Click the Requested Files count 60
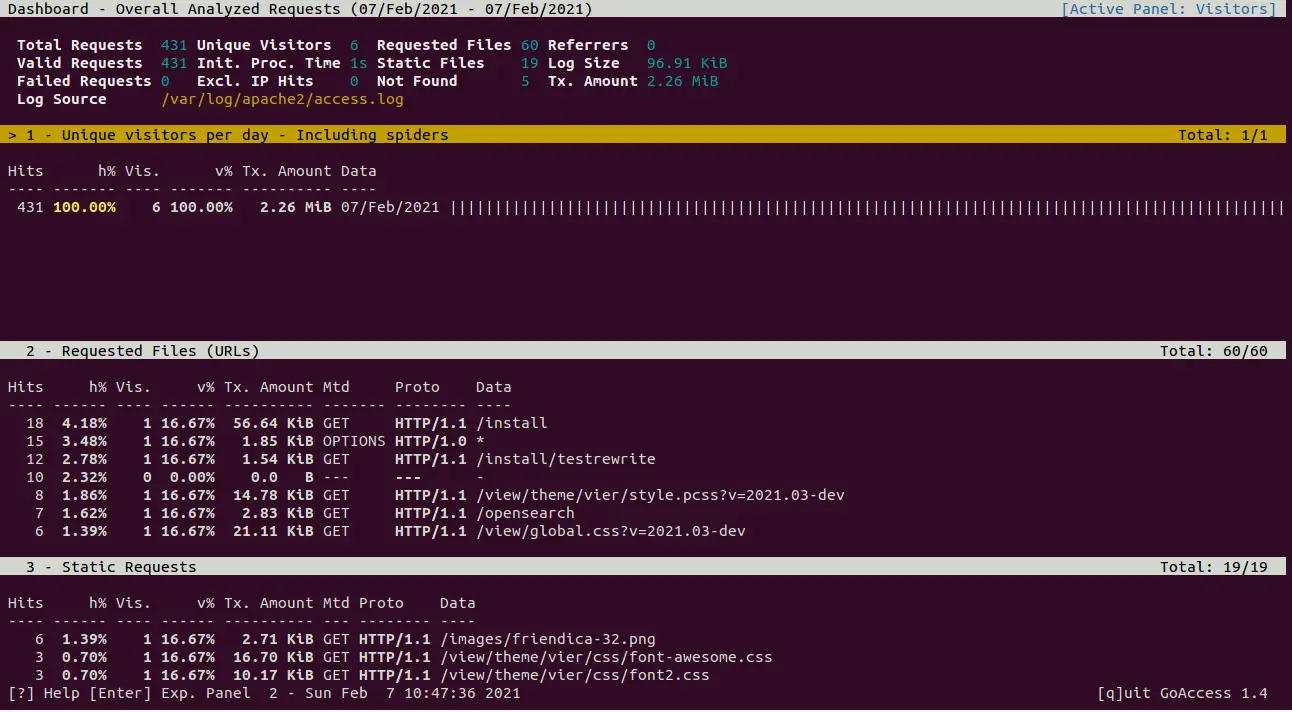 tap(530, 45)
